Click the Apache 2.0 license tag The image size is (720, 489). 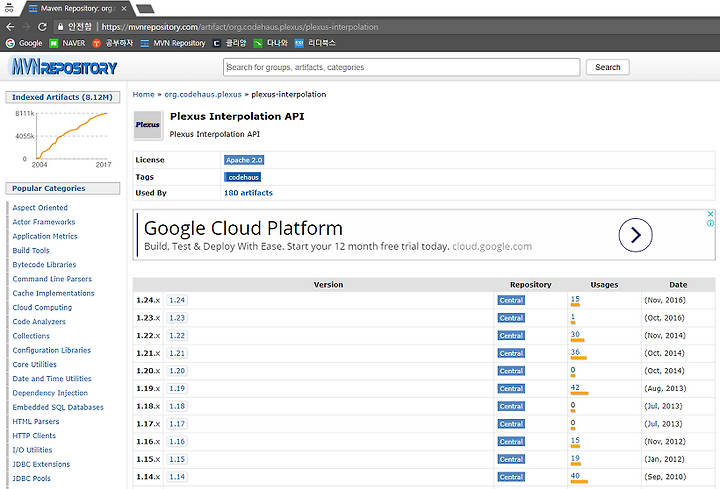244,160
